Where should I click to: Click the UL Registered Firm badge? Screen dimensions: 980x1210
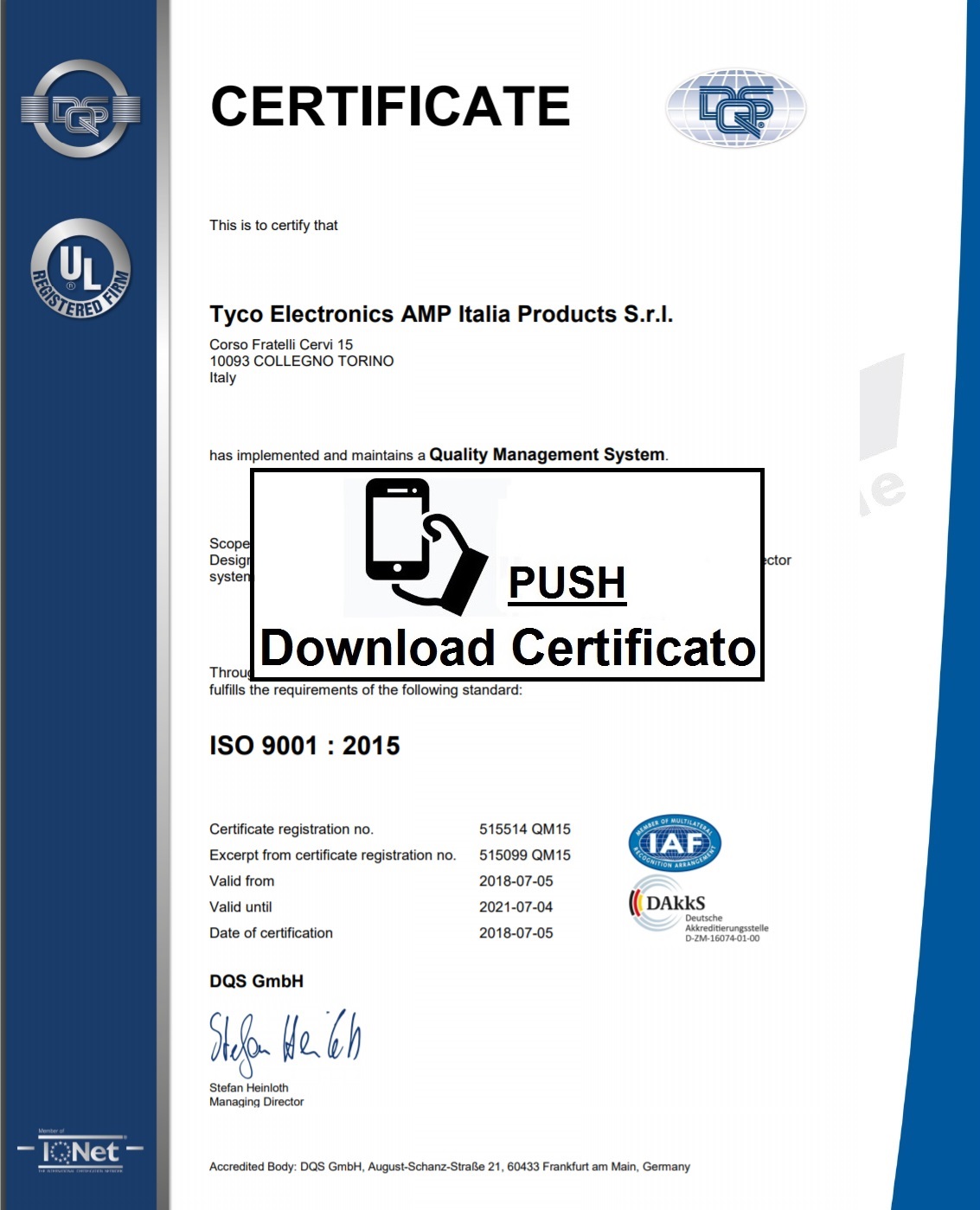click(x=80, y=269)
